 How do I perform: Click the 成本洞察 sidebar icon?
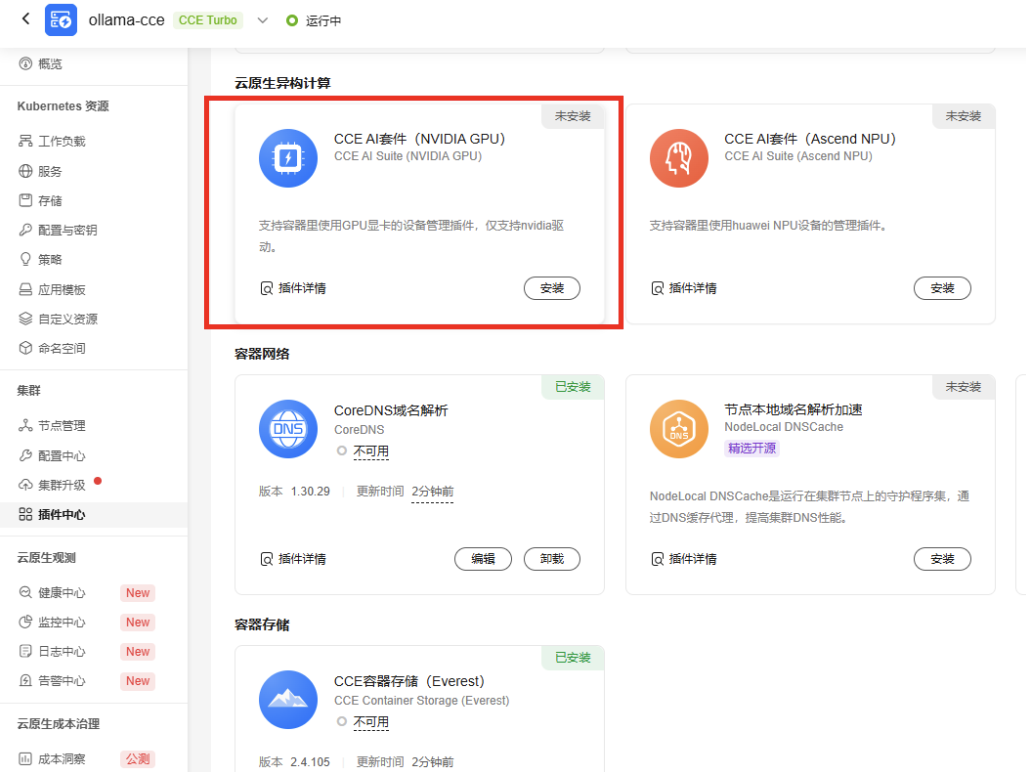coord(26,759)
